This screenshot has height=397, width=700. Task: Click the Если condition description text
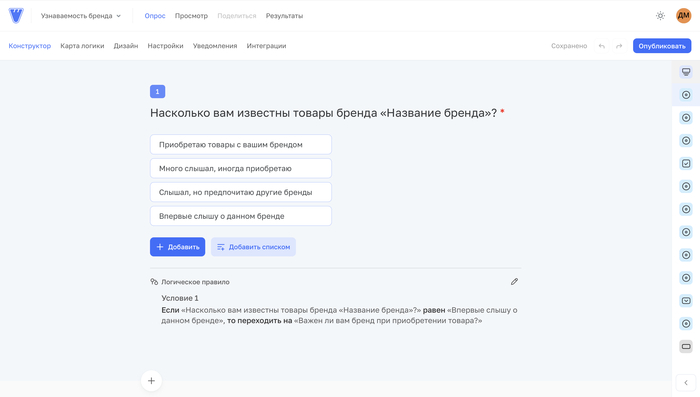(x=339, y=315)
